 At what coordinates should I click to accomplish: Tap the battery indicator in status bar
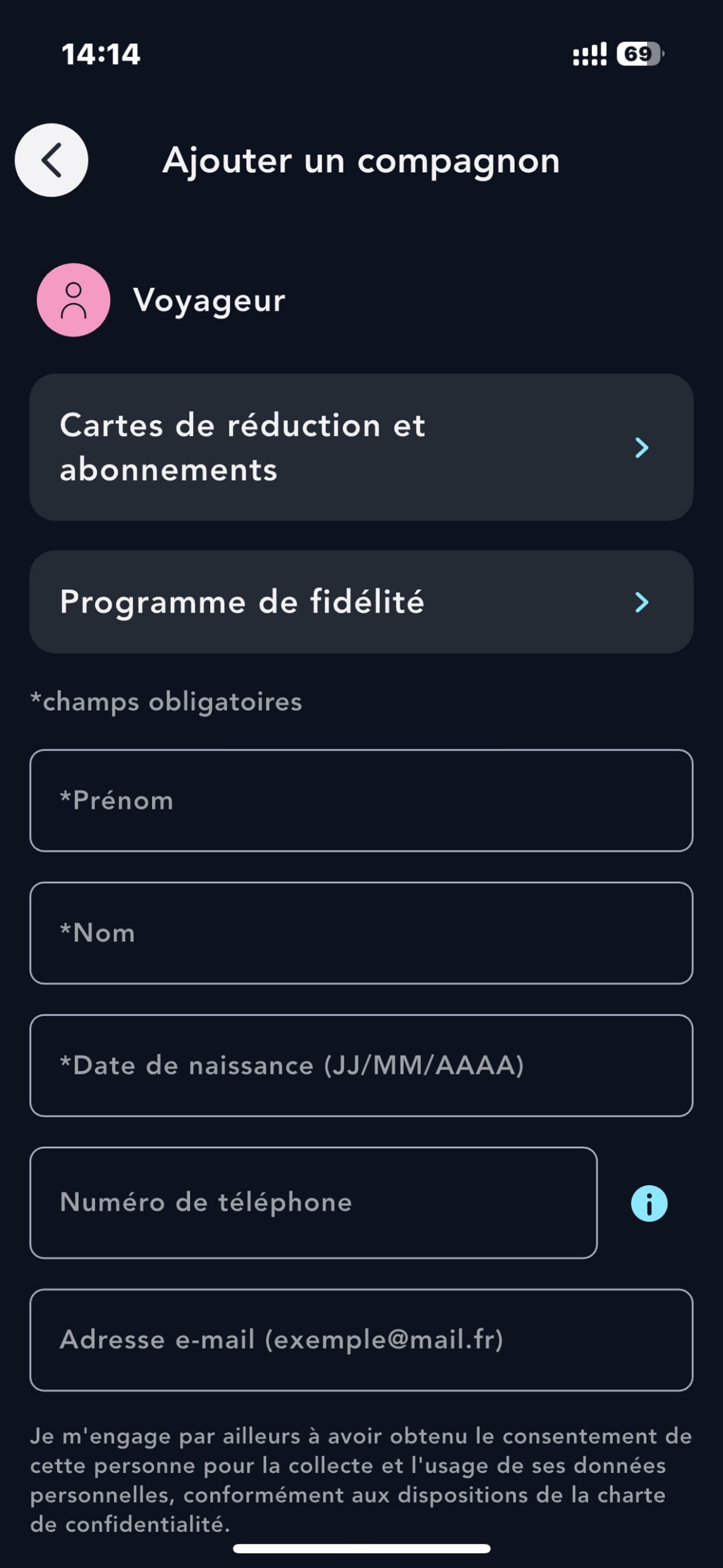pos(639,54)
